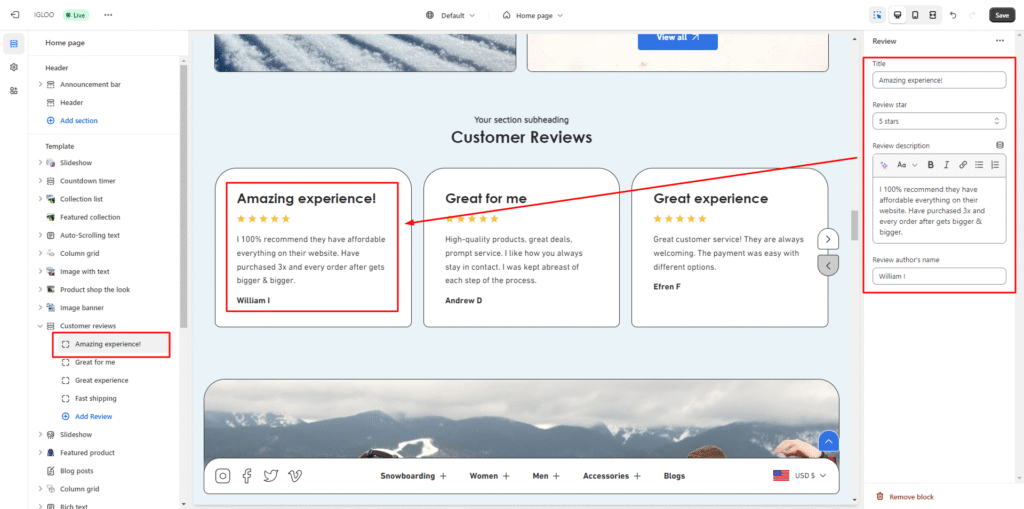Open the Home page template dropdown
The height and width of the screenshot is (509, 1024).
(532, 15)
